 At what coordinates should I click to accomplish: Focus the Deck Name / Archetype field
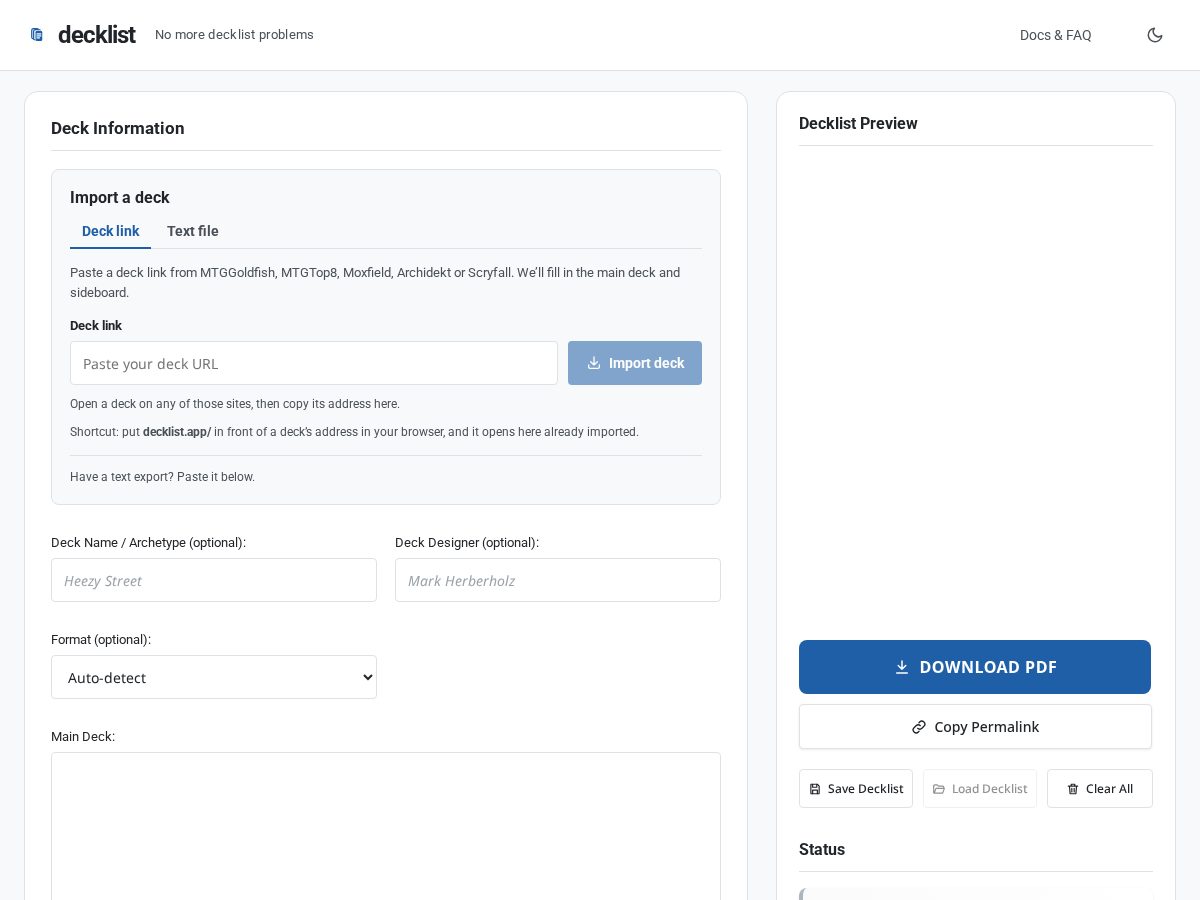214,580
